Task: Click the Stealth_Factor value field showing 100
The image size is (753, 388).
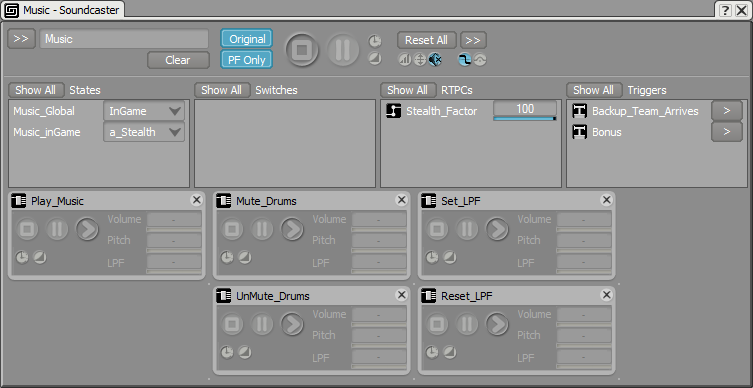Action: [x=525, y=109]
